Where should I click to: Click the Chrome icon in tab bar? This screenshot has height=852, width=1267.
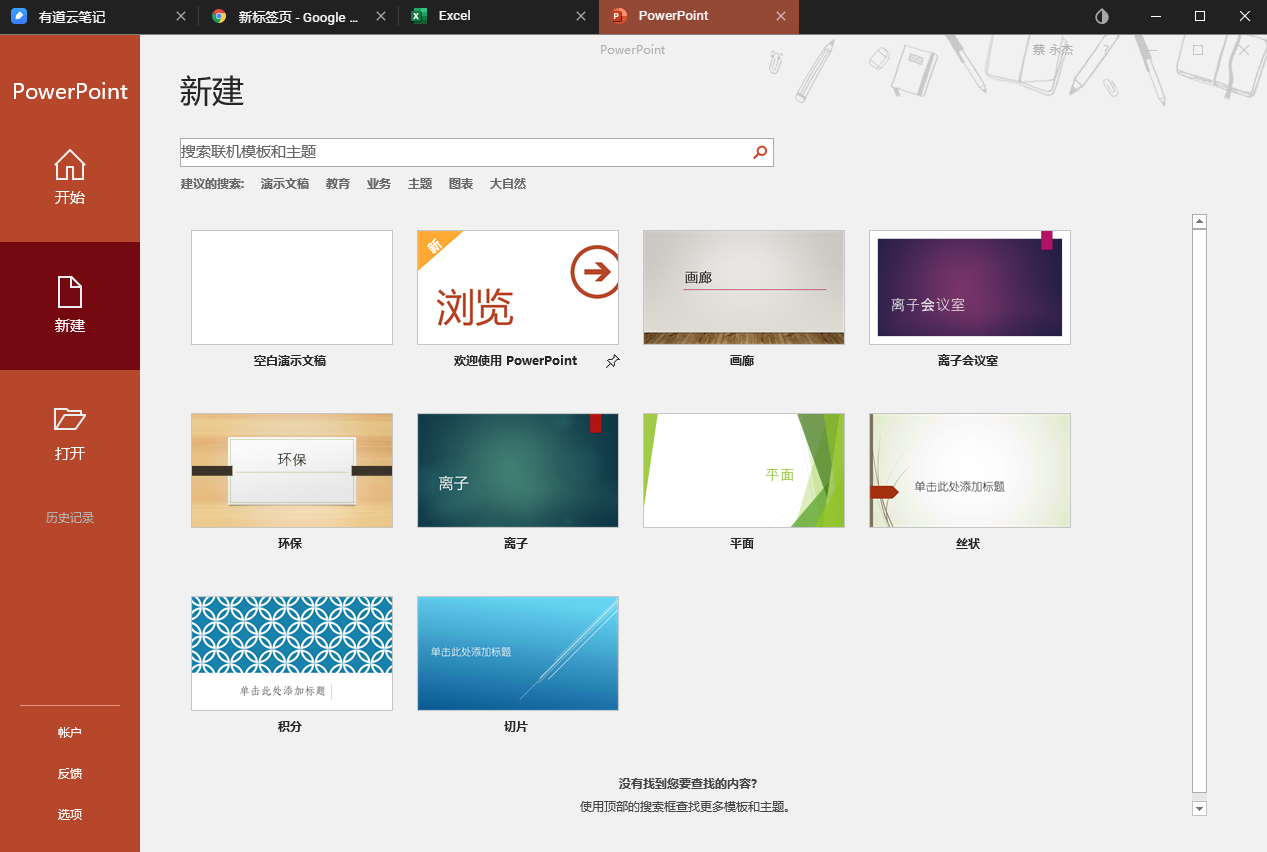[x=219, y=16]
